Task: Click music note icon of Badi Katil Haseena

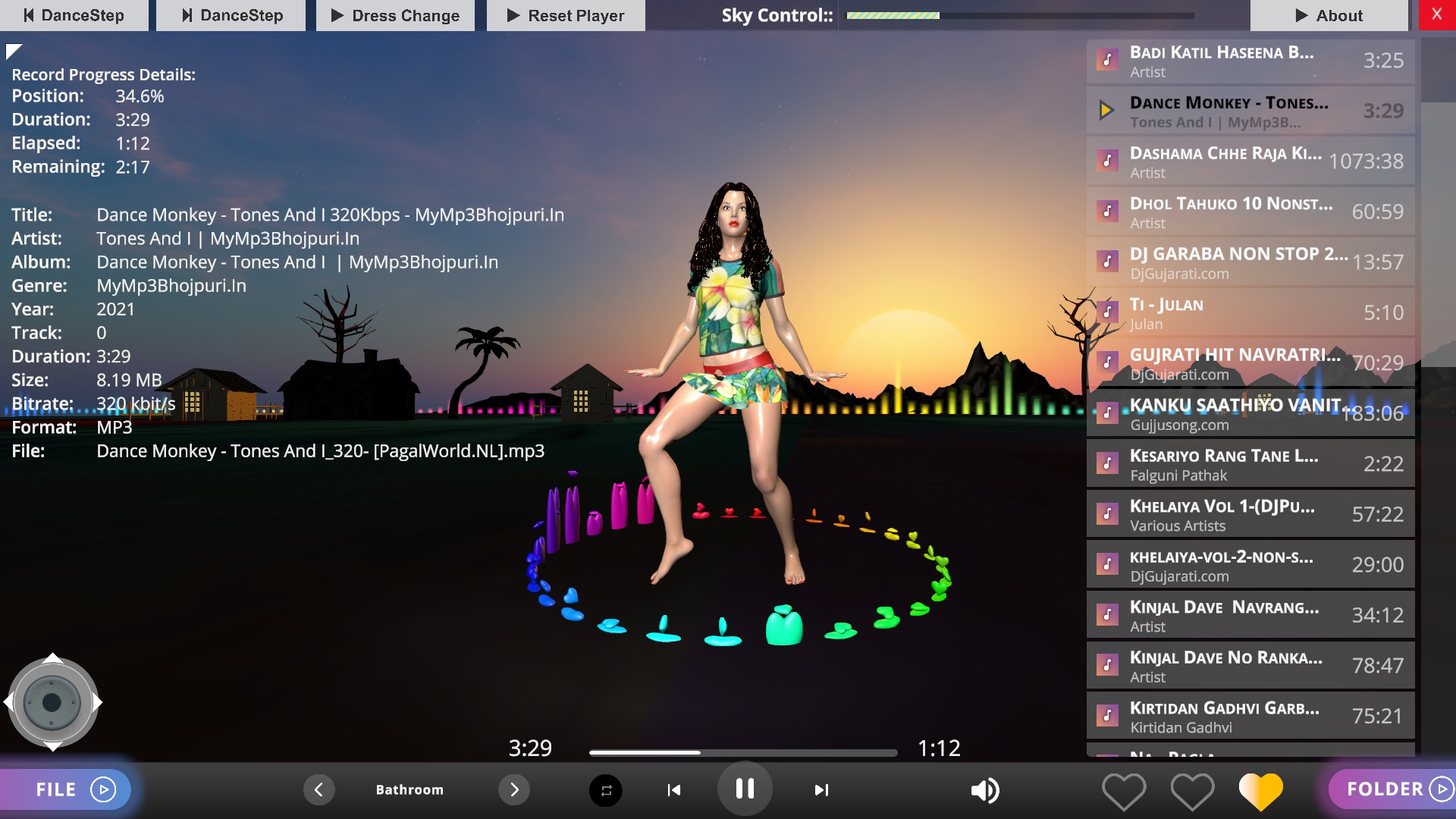Action: [1107, 60]
